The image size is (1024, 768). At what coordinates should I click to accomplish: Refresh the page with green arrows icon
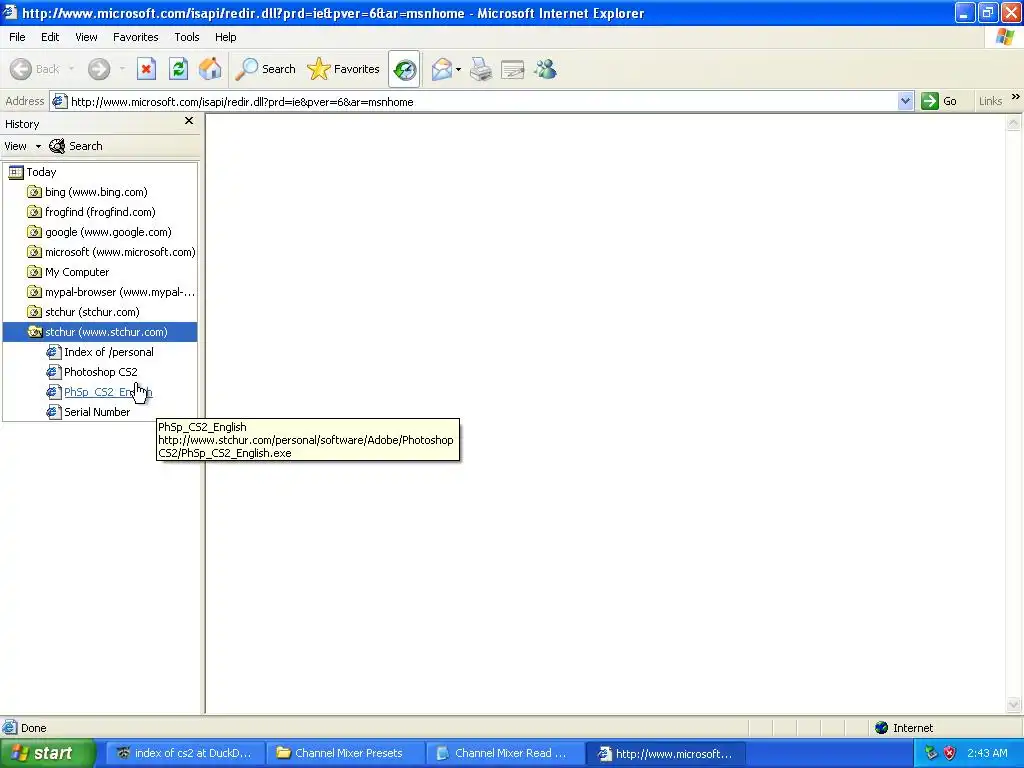pyautogui.click(x=178, y=69)
